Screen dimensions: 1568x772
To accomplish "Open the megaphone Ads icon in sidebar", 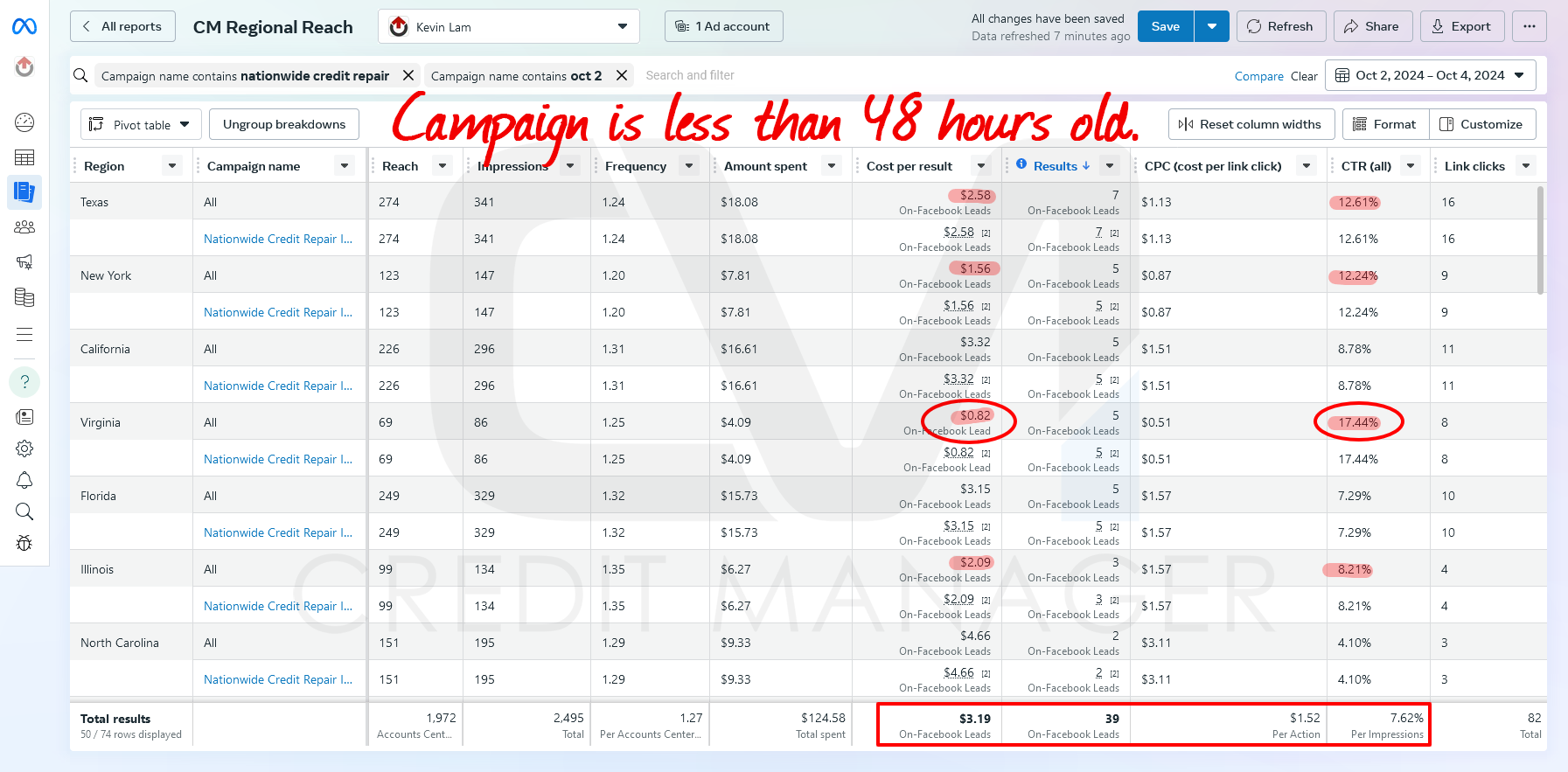I will [24, 262].
